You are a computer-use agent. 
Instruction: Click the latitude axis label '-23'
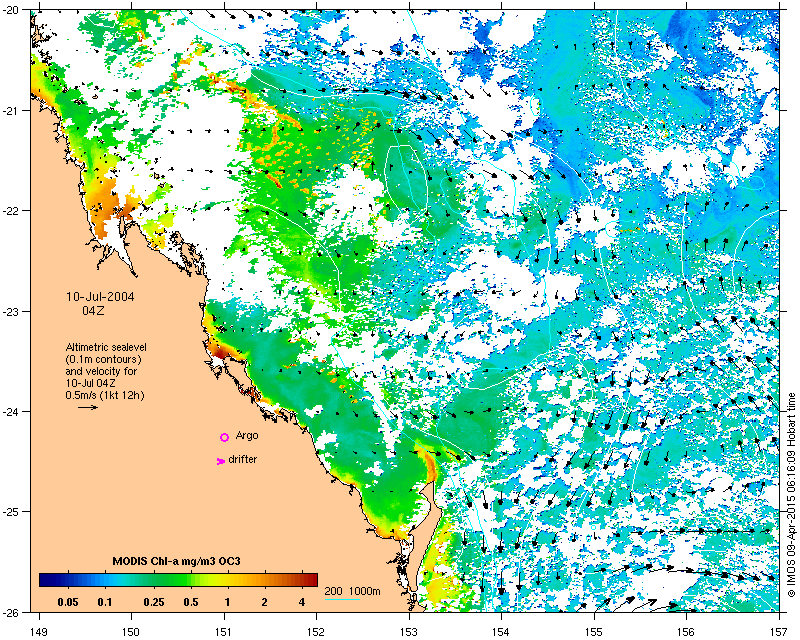(10, 312)
